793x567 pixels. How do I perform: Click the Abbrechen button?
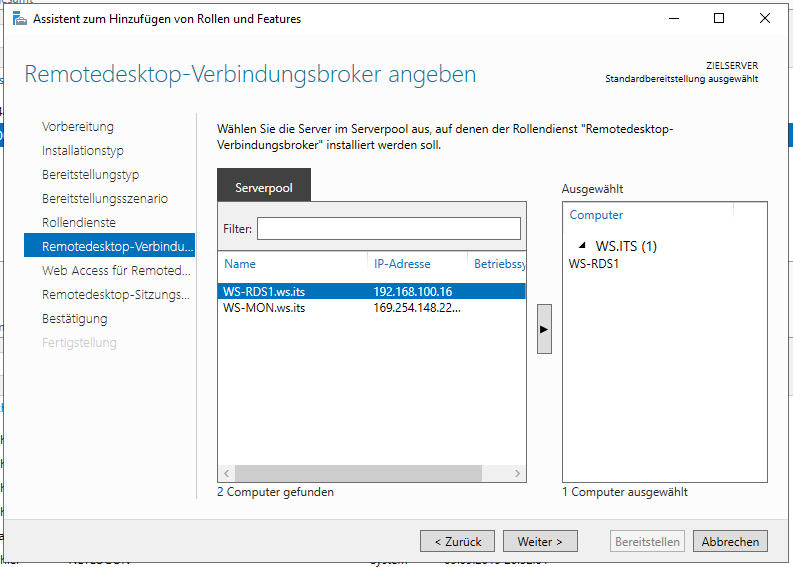click(730, 541)
